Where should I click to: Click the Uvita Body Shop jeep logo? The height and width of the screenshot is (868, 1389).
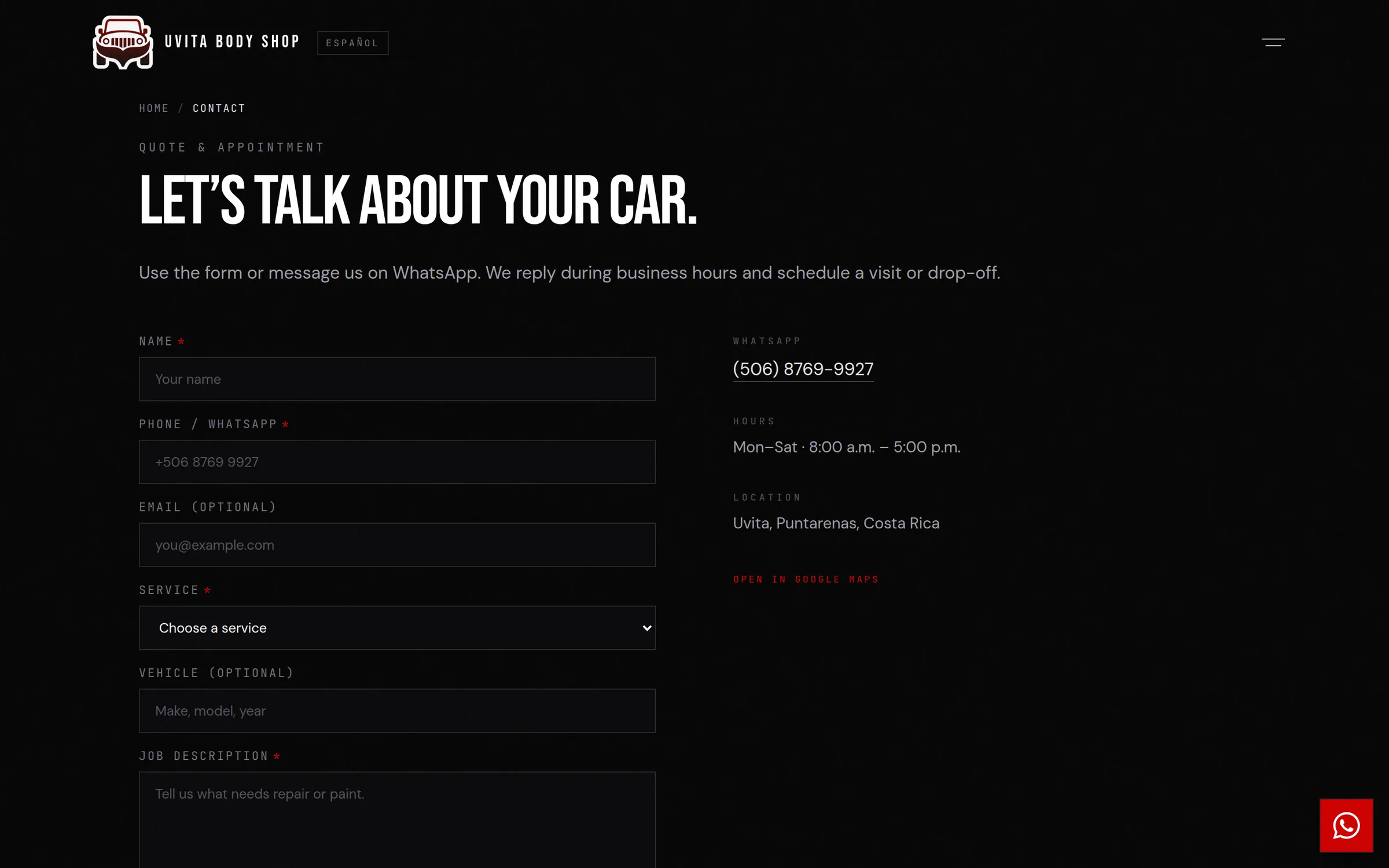[x=123, y=42]
